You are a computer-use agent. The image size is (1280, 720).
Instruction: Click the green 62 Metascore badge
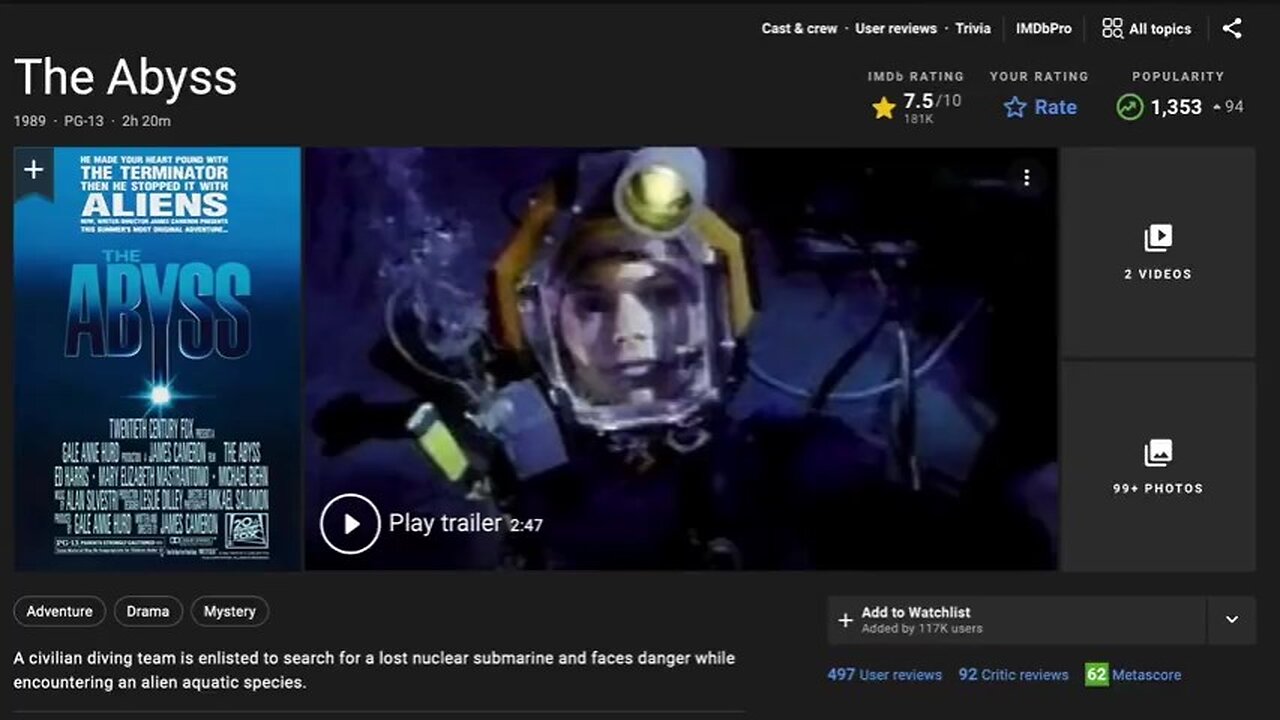pyautogui.click(x=1097, y=675)
